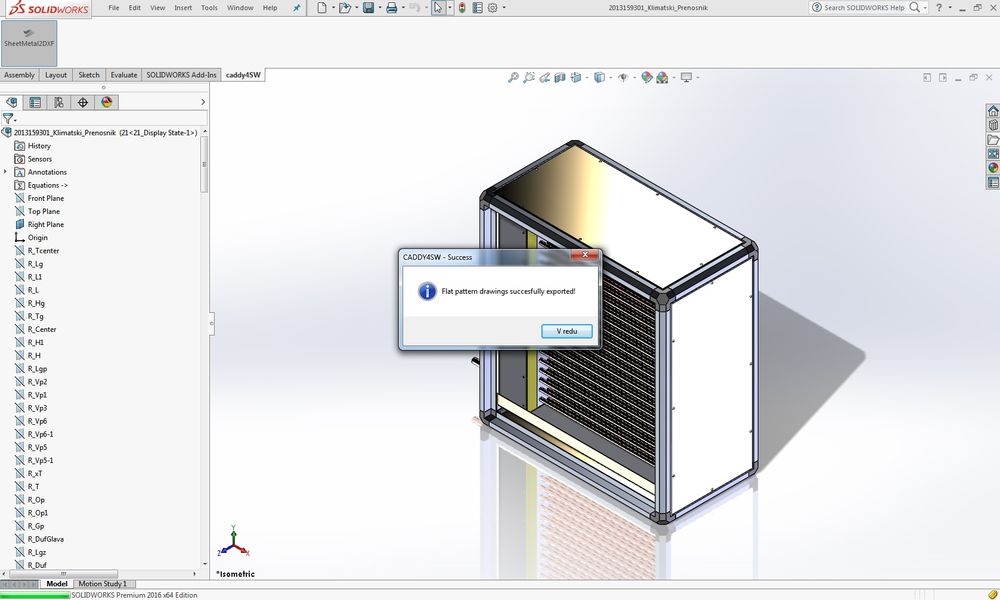Open the feature tree filter dropdown
The image size is (1000, 600).
10,119
